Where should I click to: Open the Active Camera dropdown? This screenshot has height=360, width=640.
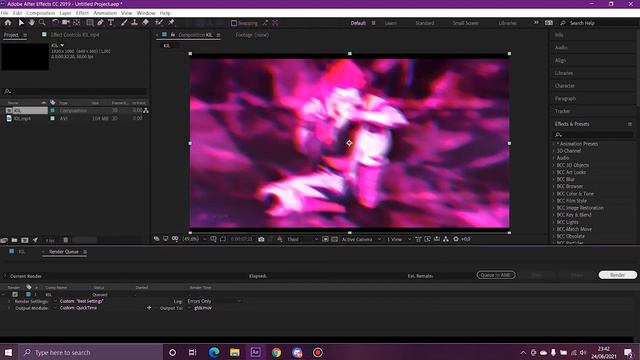pyautogui.click(x=361, y=239)
